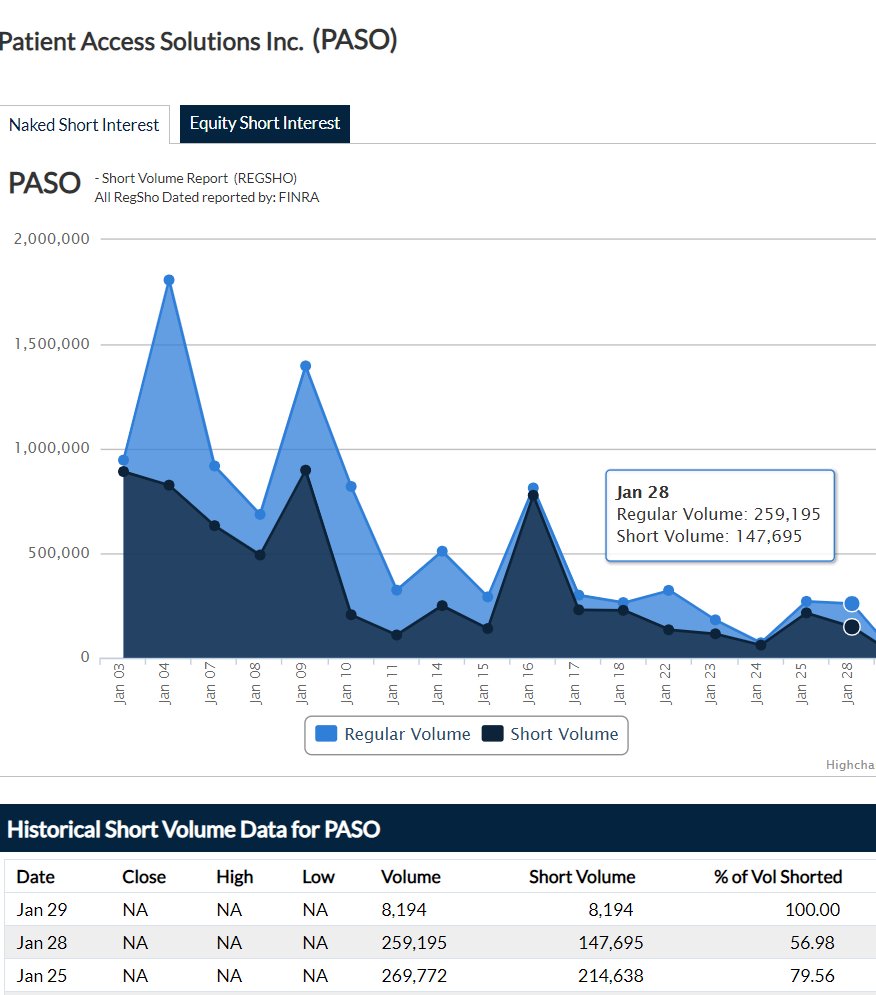The image size is (876, 995).
Task: Select the Jan 29 date cell
Action: pyautogui.click(x=41, y=910)
